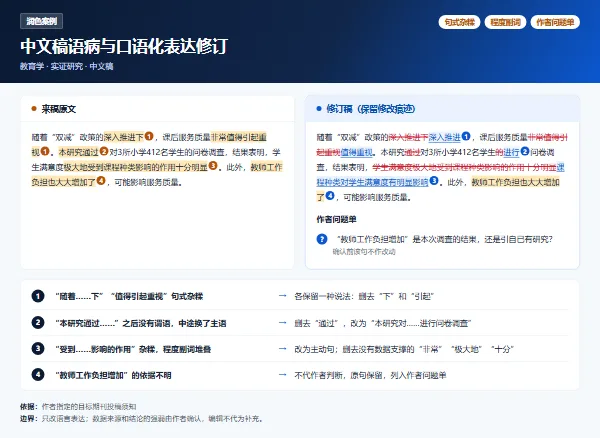Screen dimensions: 600x438
Task: Click the query text about 教师工作负担增加
Action: [x=444, y=239]
